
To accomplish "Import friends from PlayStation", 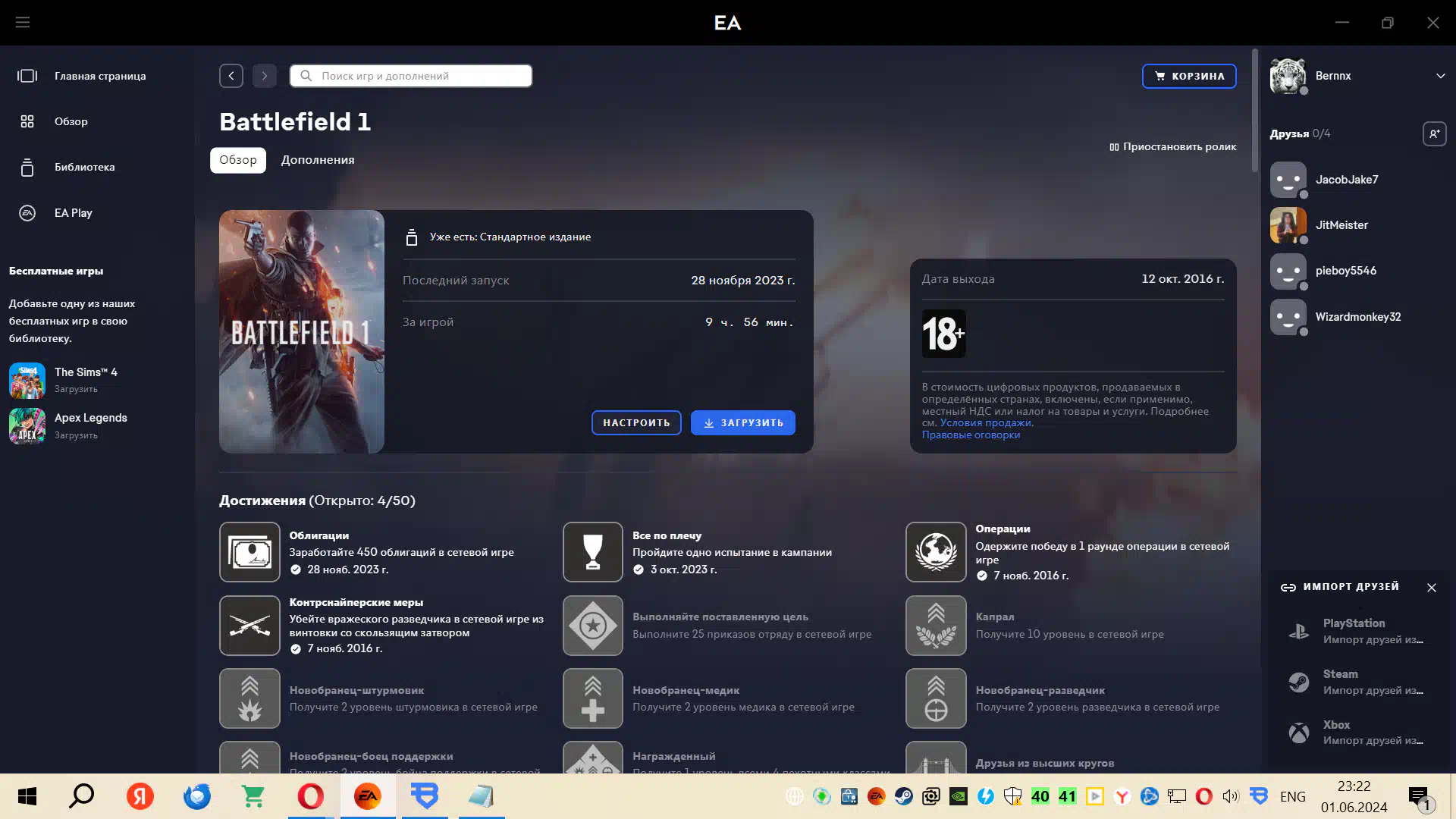I will point(1357,631).
